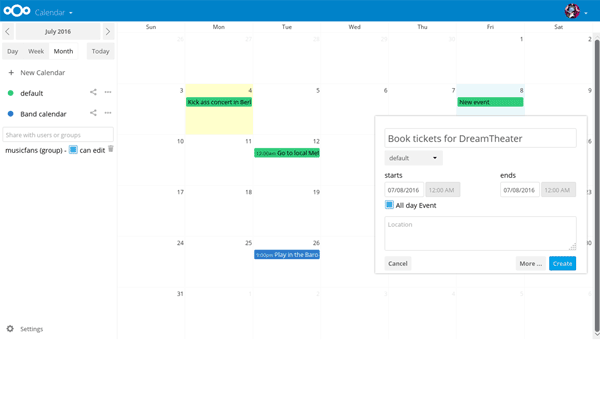Screen dimensions: 600x400
Task: Open the more options for default calendar
Action: point(107,93)
